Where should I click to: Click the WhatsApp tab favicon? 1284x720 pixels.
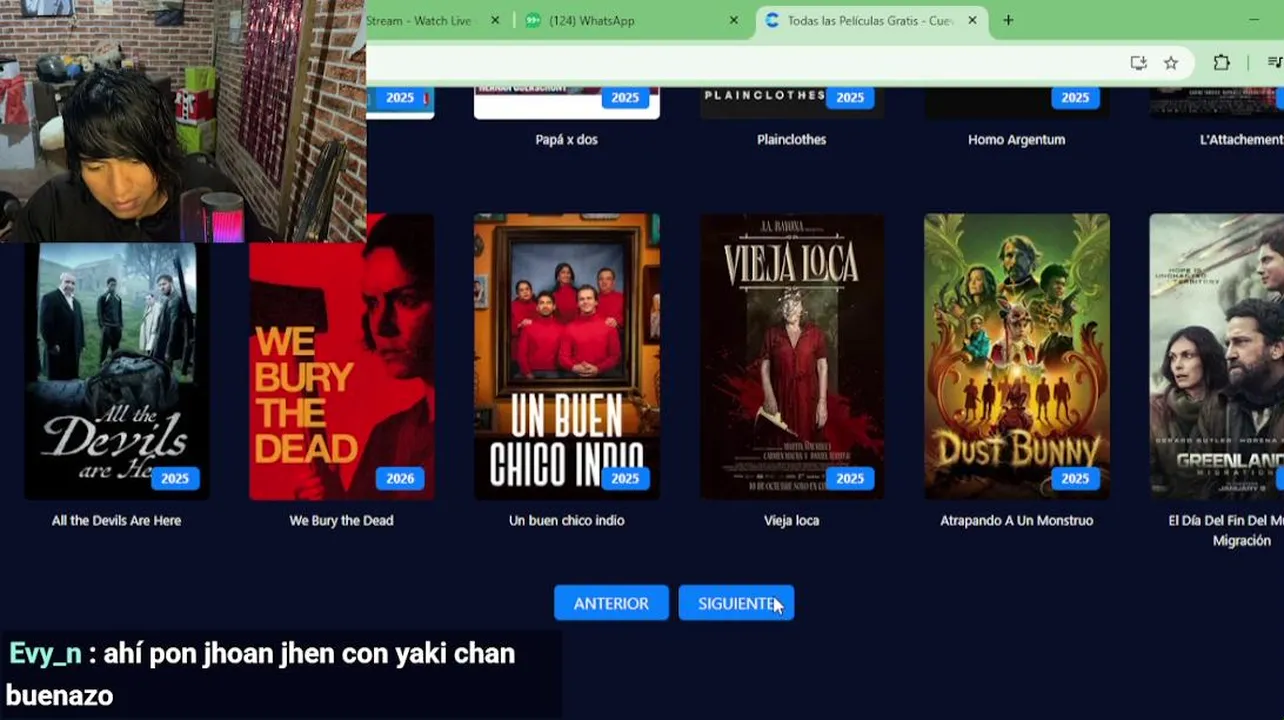(x=533, y=20)
